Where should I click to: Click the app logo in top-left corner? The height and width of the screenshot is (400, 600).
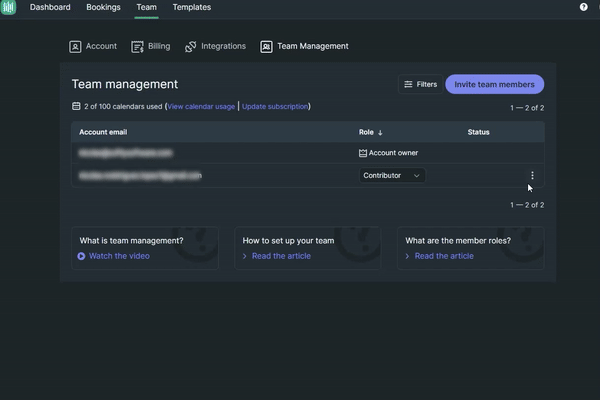tap(9, 7)
